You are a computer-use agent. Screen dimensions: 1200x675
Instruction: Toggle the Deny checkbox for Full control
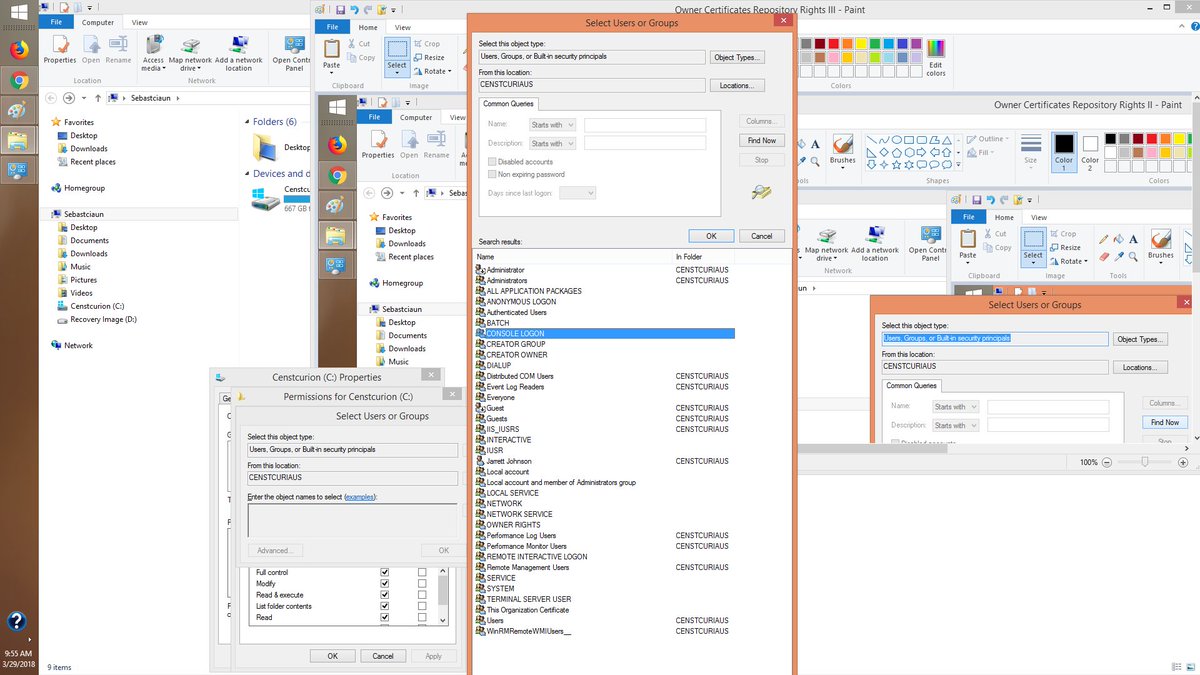tap(422, 573)
